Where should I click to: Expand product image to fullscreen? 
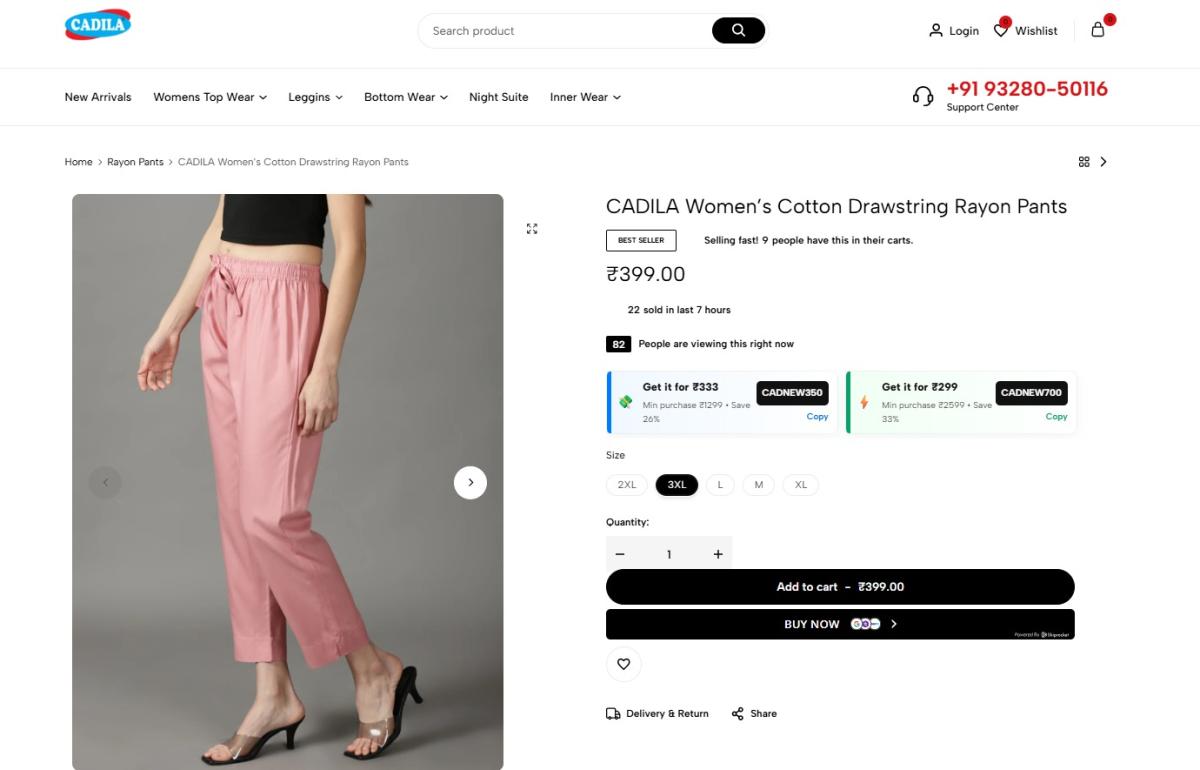coord(532,229)
